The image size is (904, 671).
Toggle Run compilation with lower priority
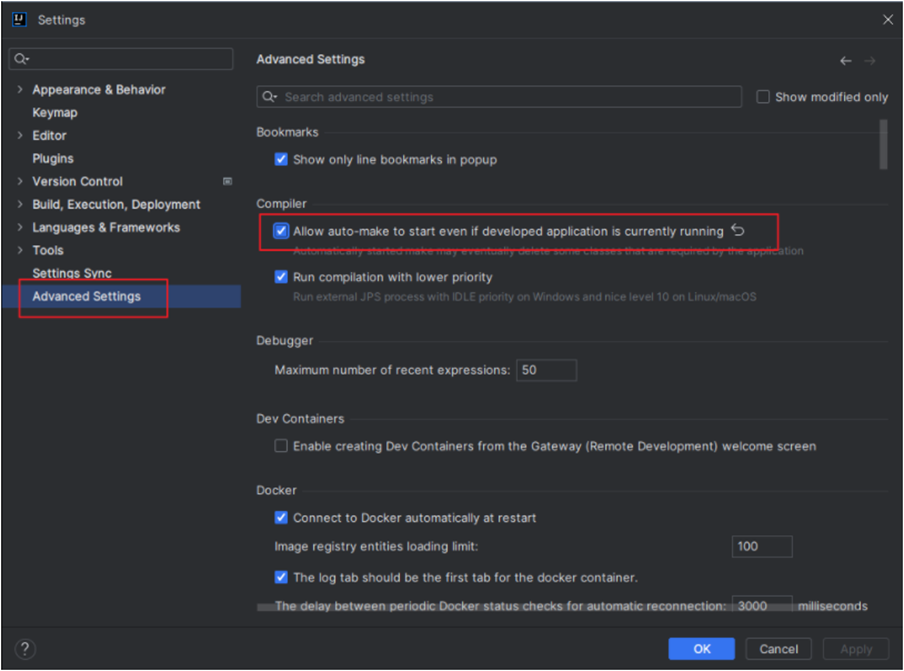281,277
